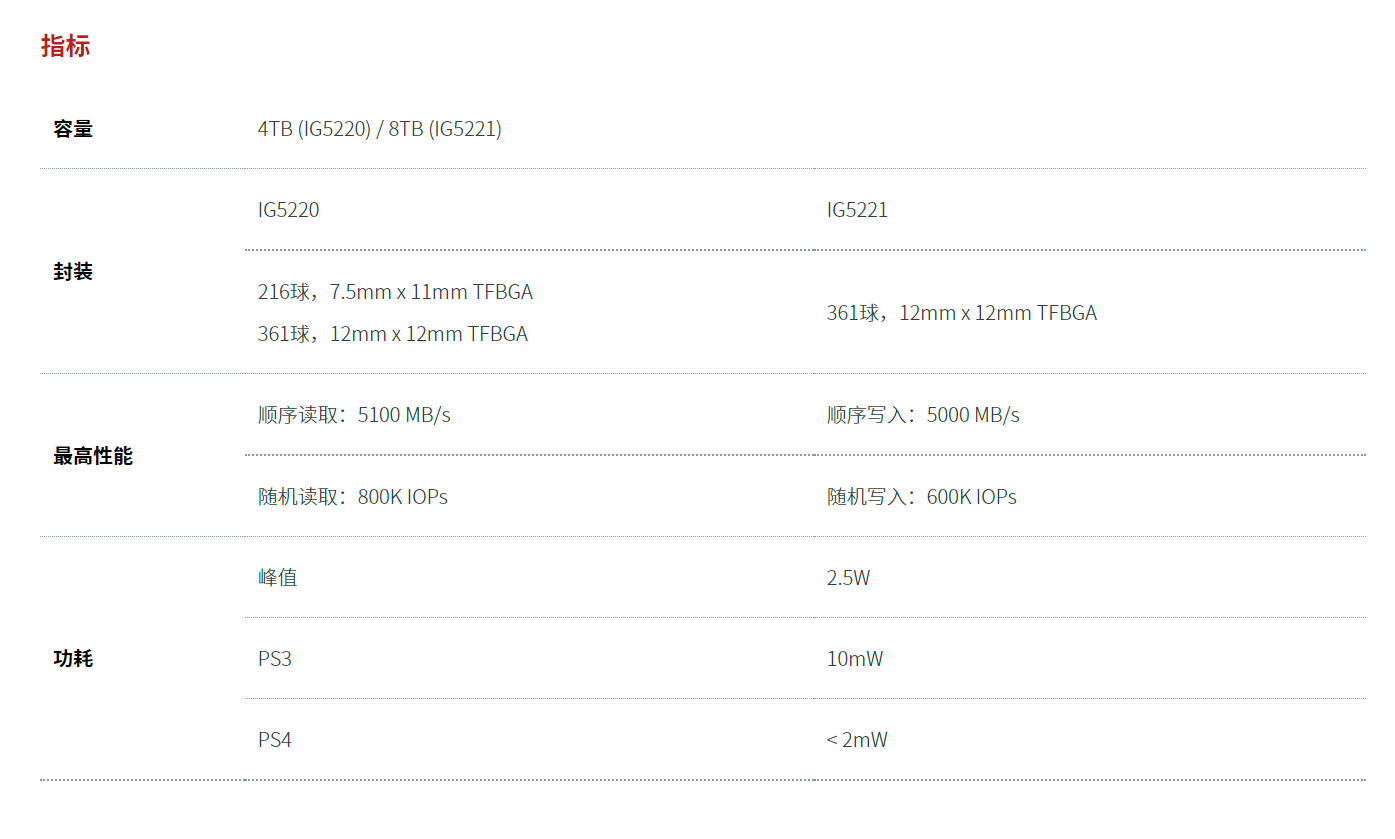The width and height of the screenshot is (1395, 839).
Task: Click 顺序写入：5000 MB/s value
Action: [x=923, y=415]
